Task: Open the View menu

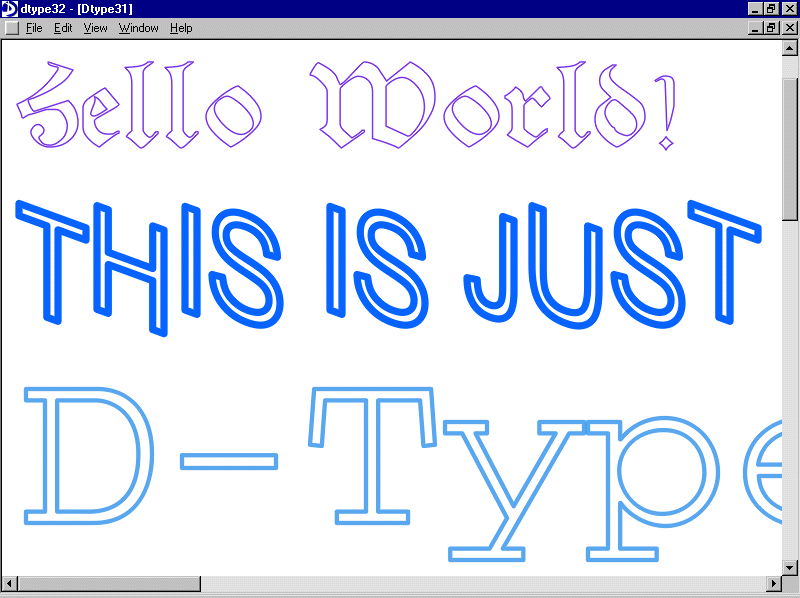Action: click(95, 28)
